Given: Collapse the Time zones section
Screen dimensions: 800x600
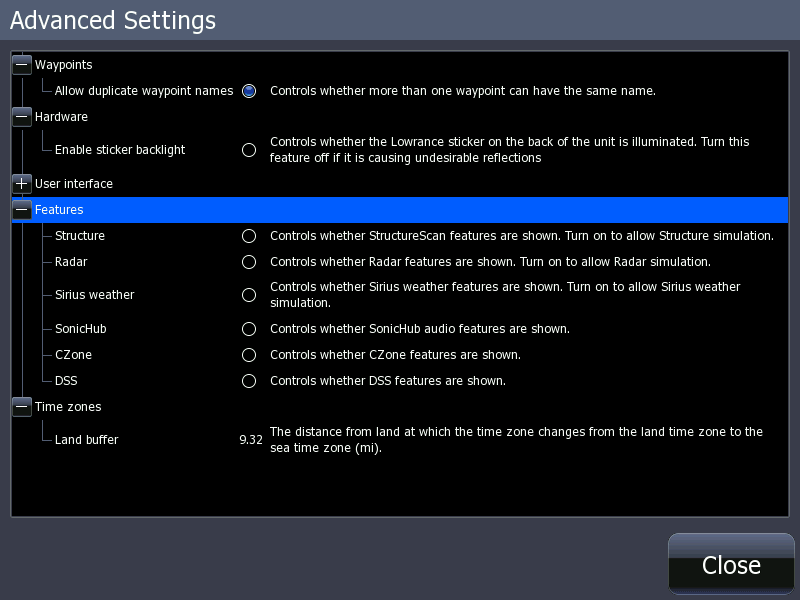Looking at the screenshot, I should [21, 407].
